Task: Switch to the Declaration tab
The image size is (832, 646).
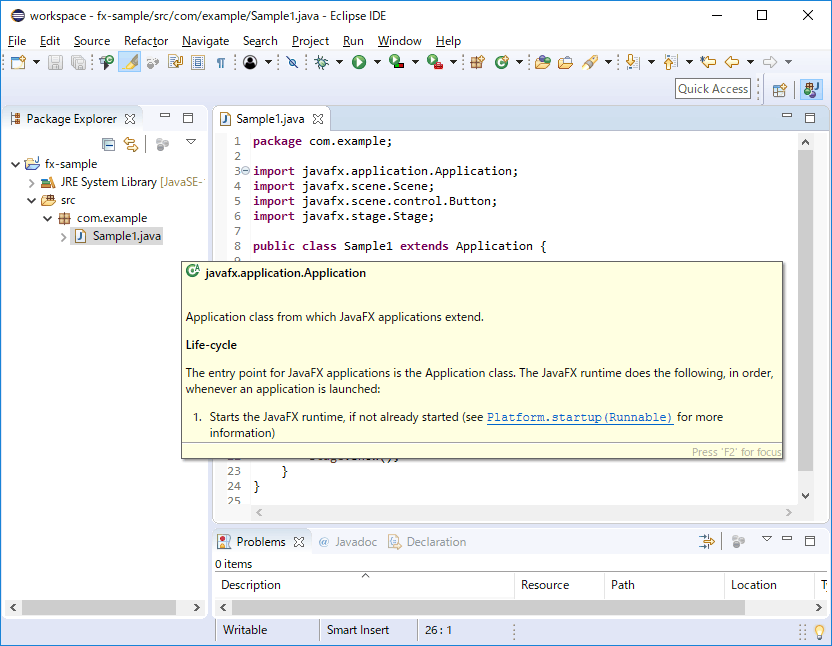Action: pos(428,542)
